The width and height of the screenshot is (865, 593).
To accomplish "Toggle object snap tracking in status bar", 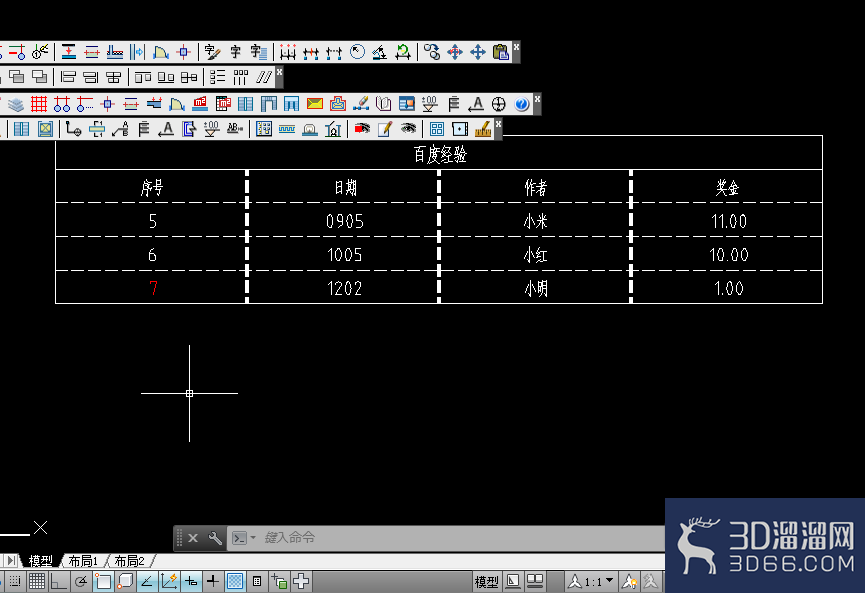I will coord(147,581).
